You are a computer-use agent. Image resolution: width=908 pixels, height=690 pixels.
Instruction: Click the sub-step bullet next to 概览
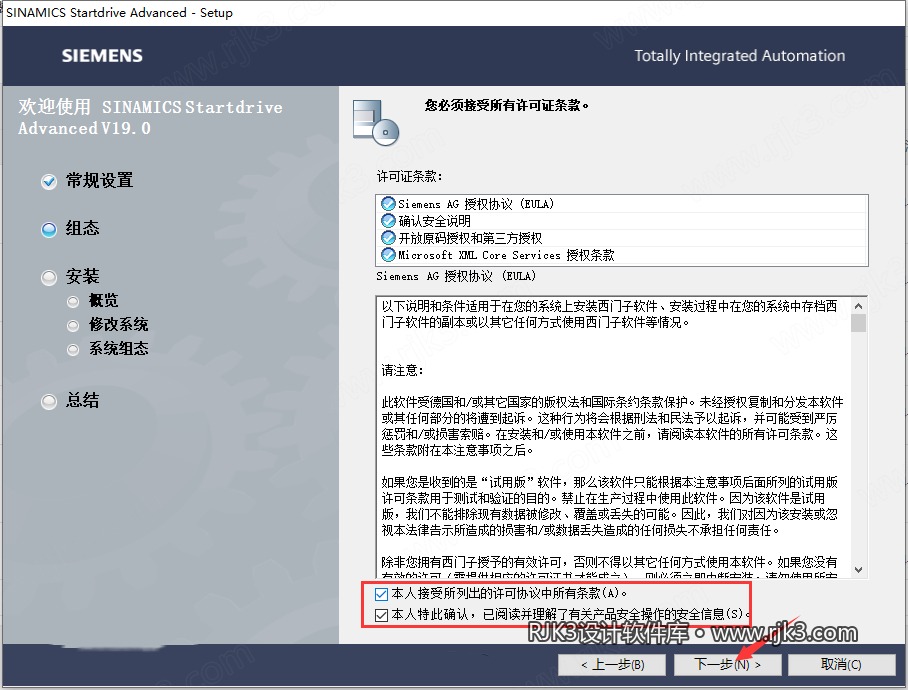(73, 301)
